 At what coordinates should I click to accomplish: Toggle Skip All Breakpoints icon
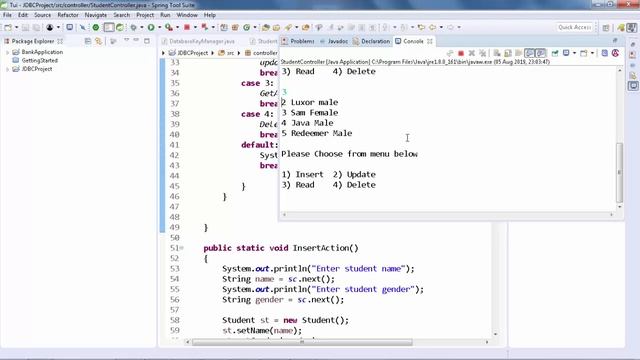pyautogui.click(x=82, y=27)
